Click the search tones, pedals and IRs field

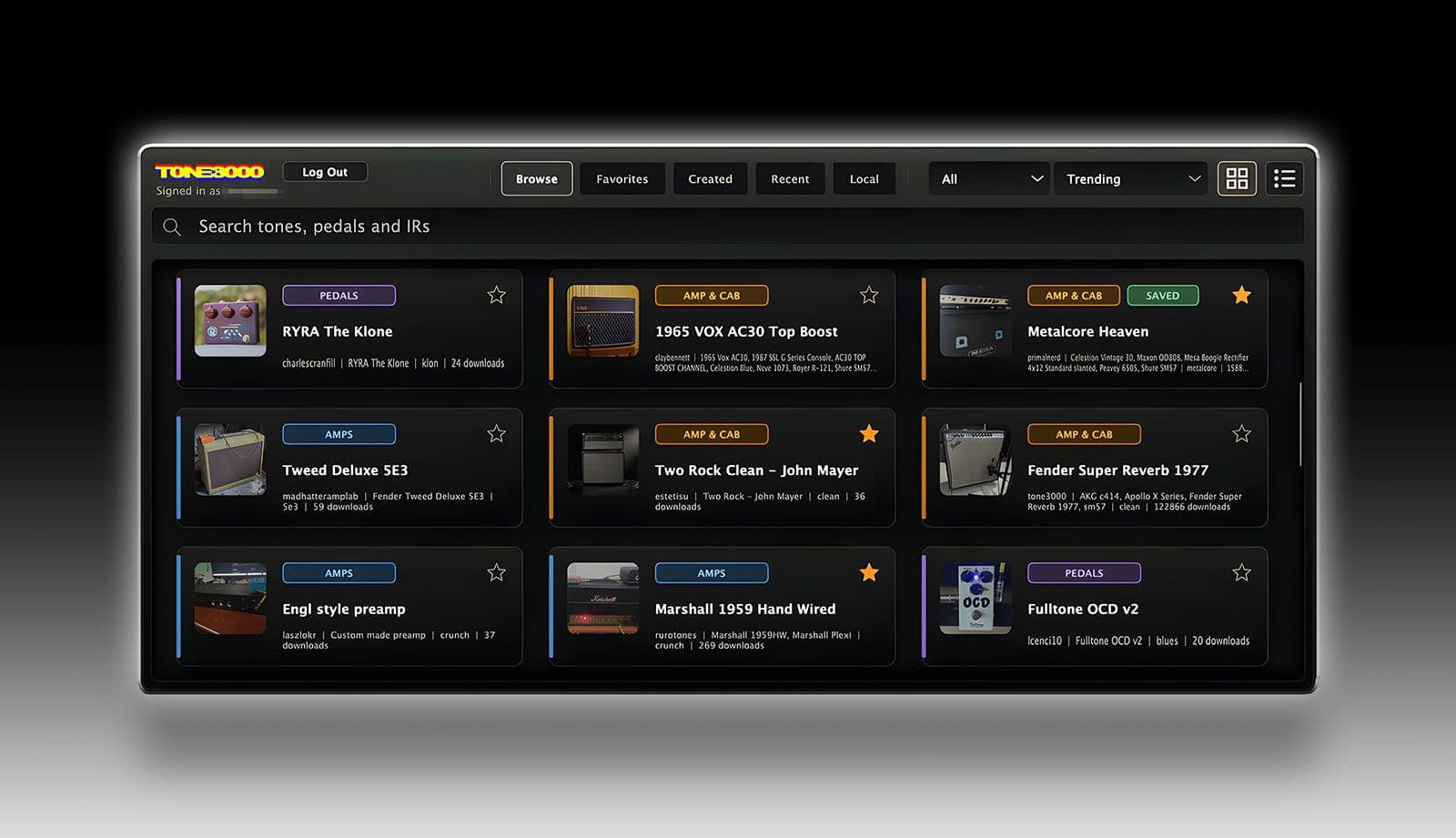tap(728, 227)
